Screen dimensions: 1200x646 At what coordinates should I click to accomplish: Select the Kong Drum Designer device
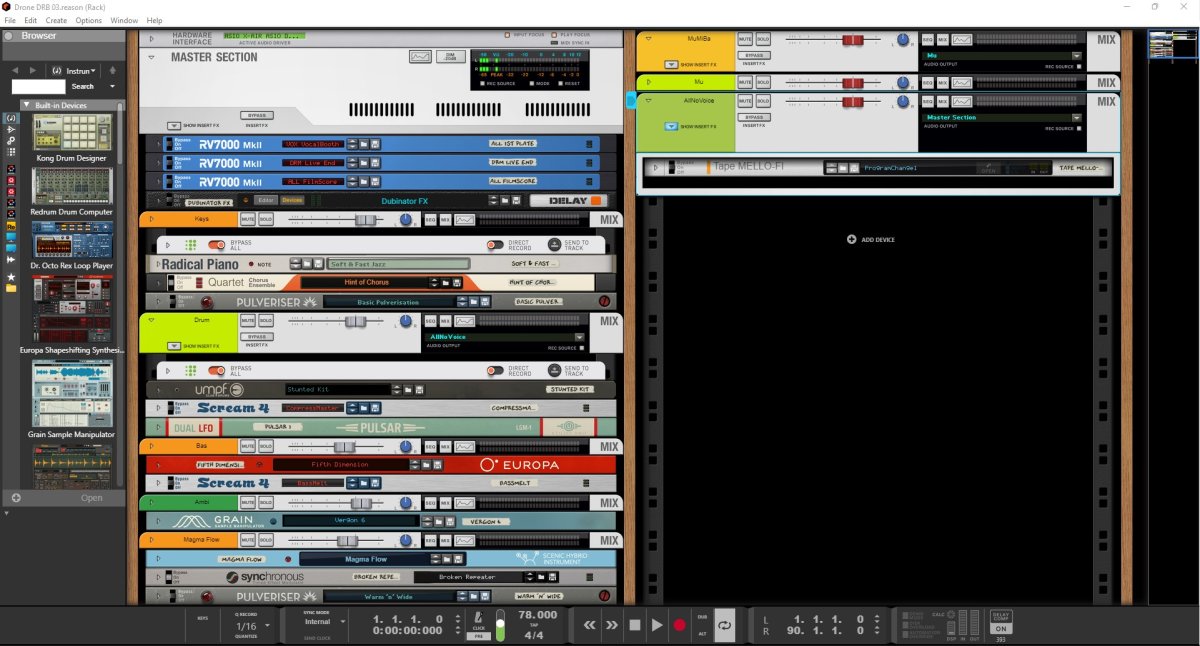click(x=72, y=137)
